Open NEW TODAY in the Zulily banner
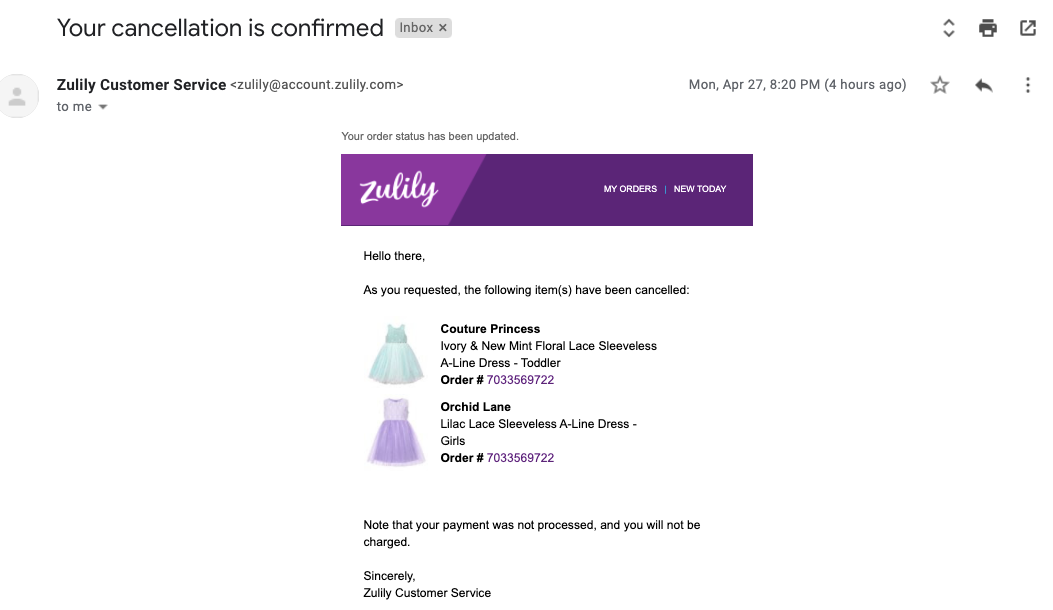Image resolution: width=1053 pixels, height=610 pixels. (x=700, y=189)
